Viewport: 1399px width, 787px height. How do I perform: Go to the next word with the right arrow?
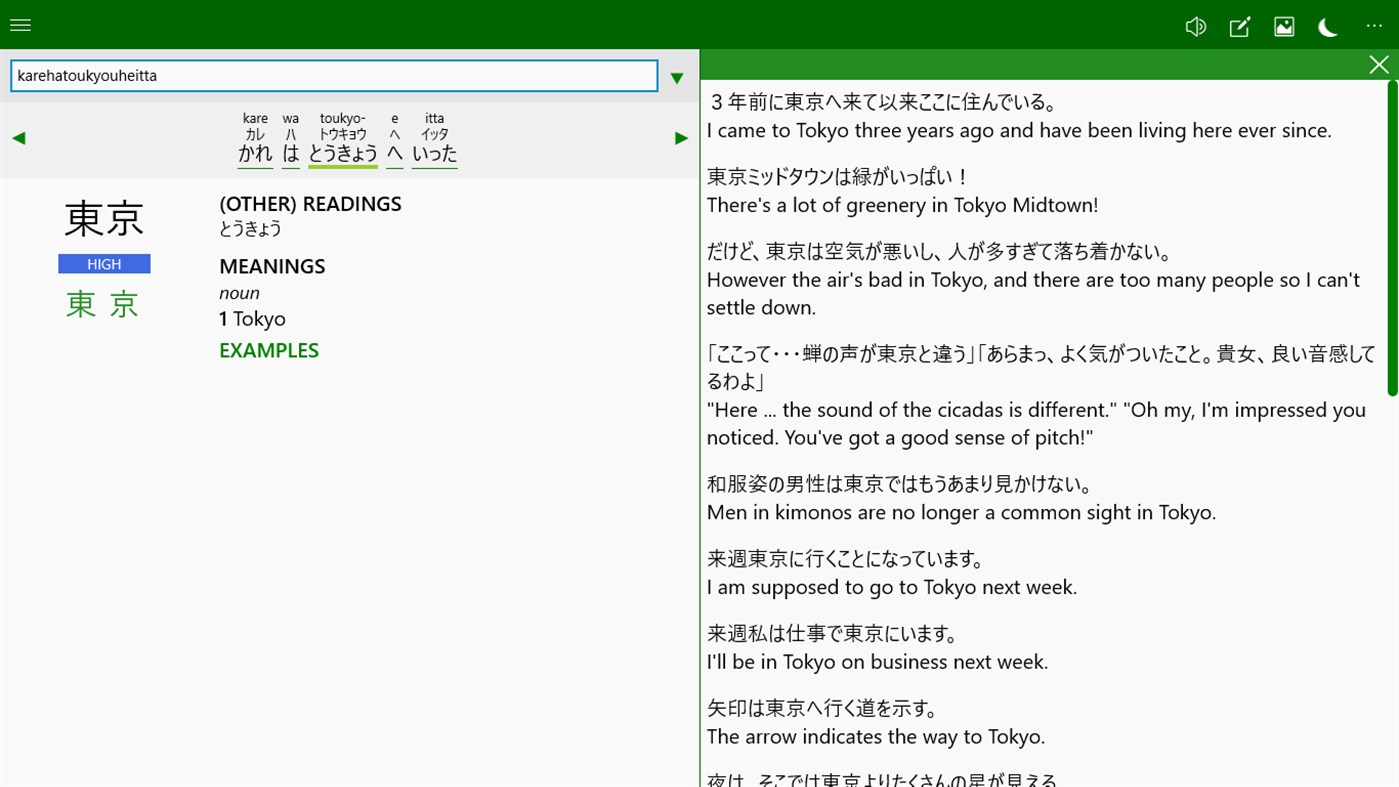click(681, 137)
